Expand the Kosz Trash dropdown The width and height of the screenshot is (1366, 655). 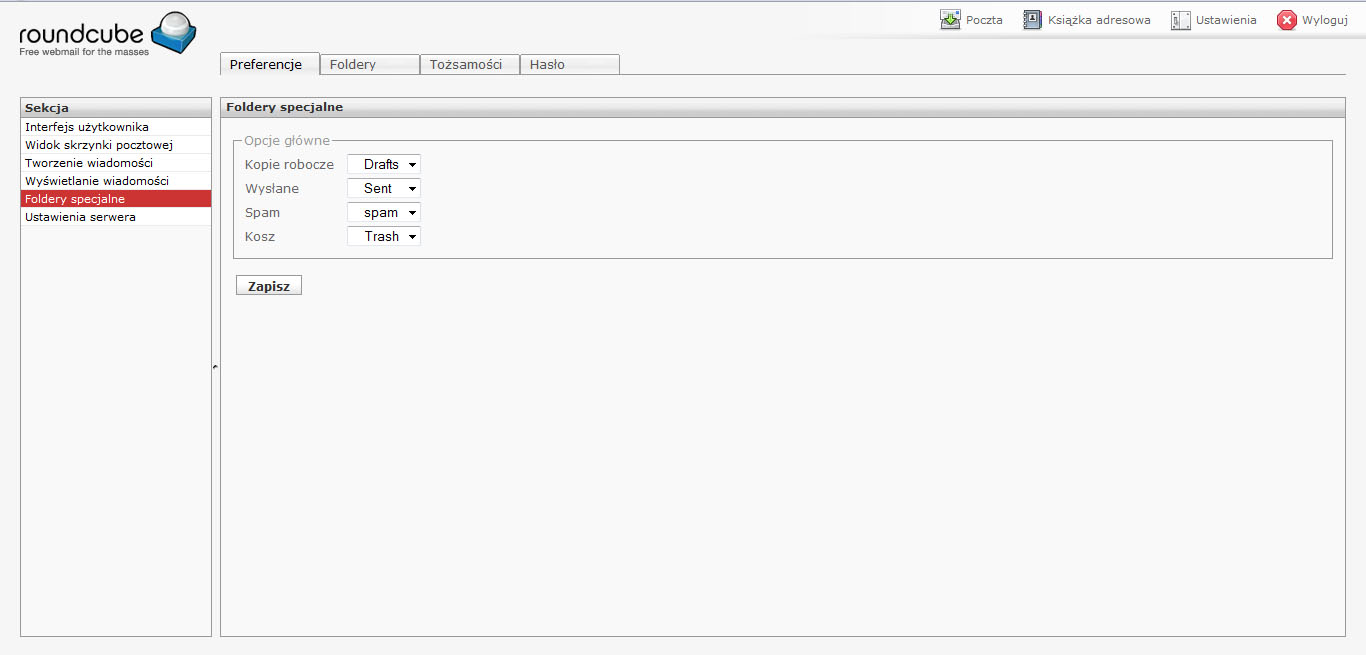pyautogui.click(x=384, y=236)
